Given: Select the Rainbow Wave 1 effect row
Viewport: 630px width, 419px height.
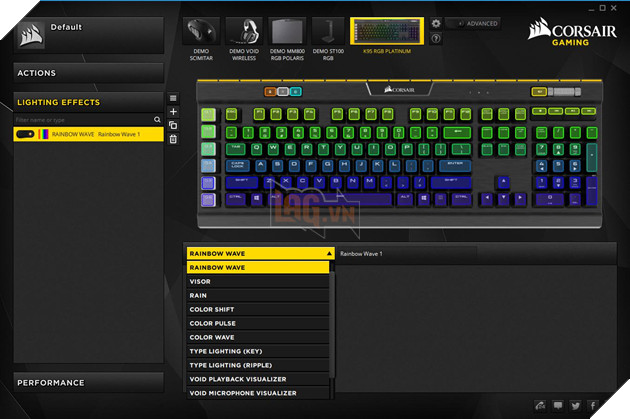Looking at the screenshot, I should point(89,134).
